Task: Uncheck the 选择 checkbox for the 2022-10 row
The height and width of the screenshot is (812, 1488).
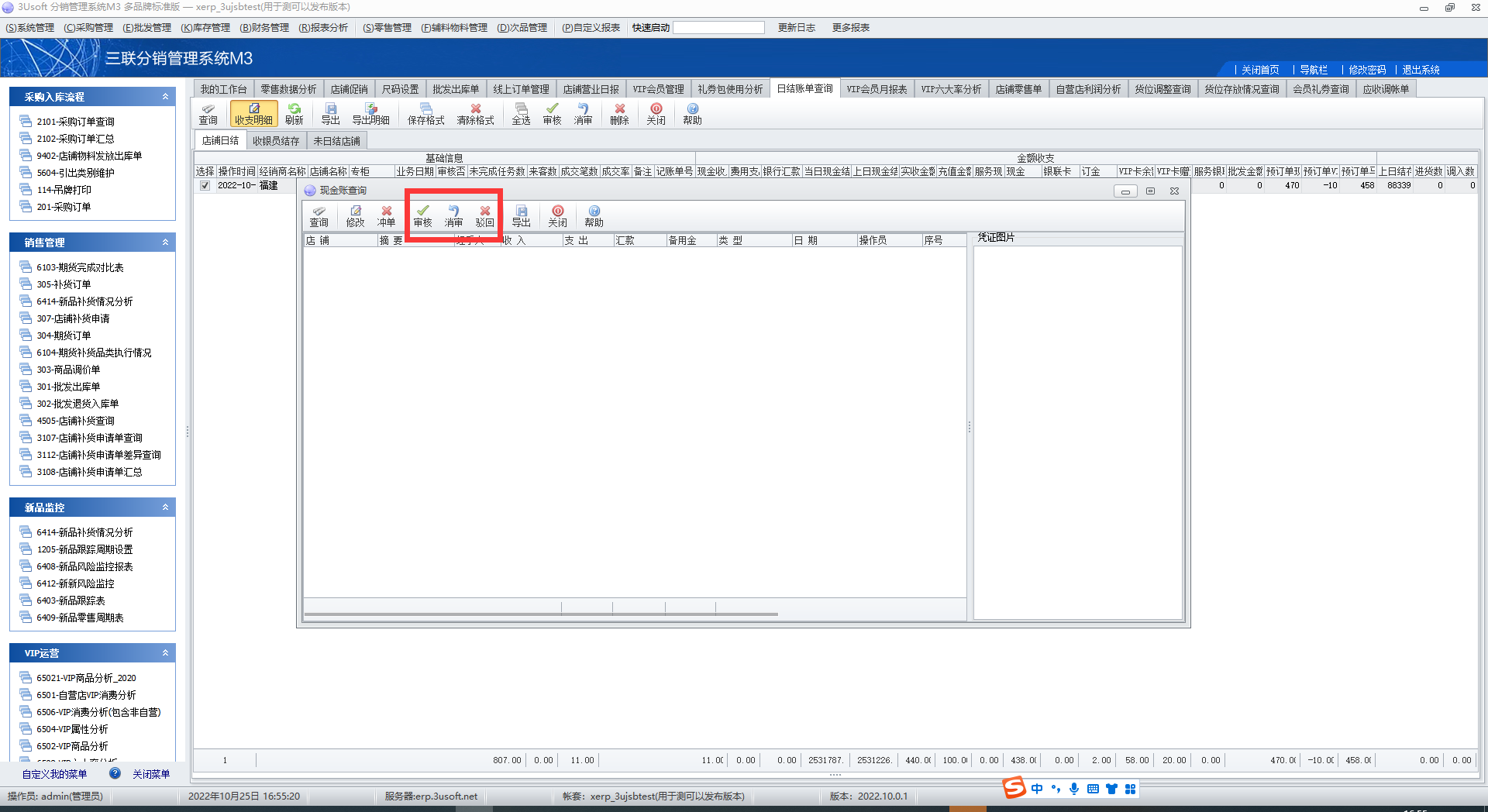Action: (x=205, y=185)
